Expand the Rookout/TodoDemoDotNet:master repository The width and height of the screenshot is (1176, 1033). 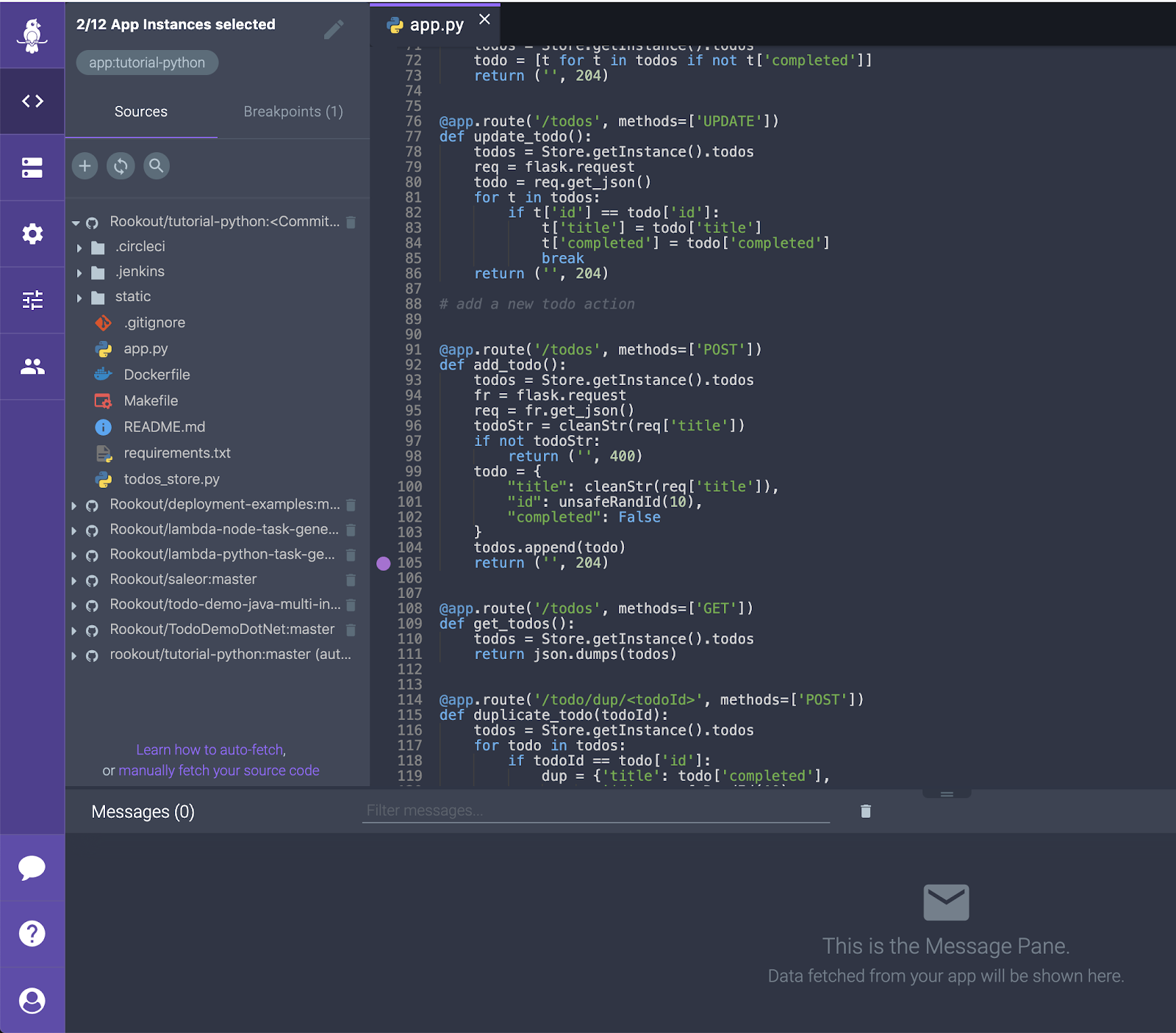click(74, 630)
